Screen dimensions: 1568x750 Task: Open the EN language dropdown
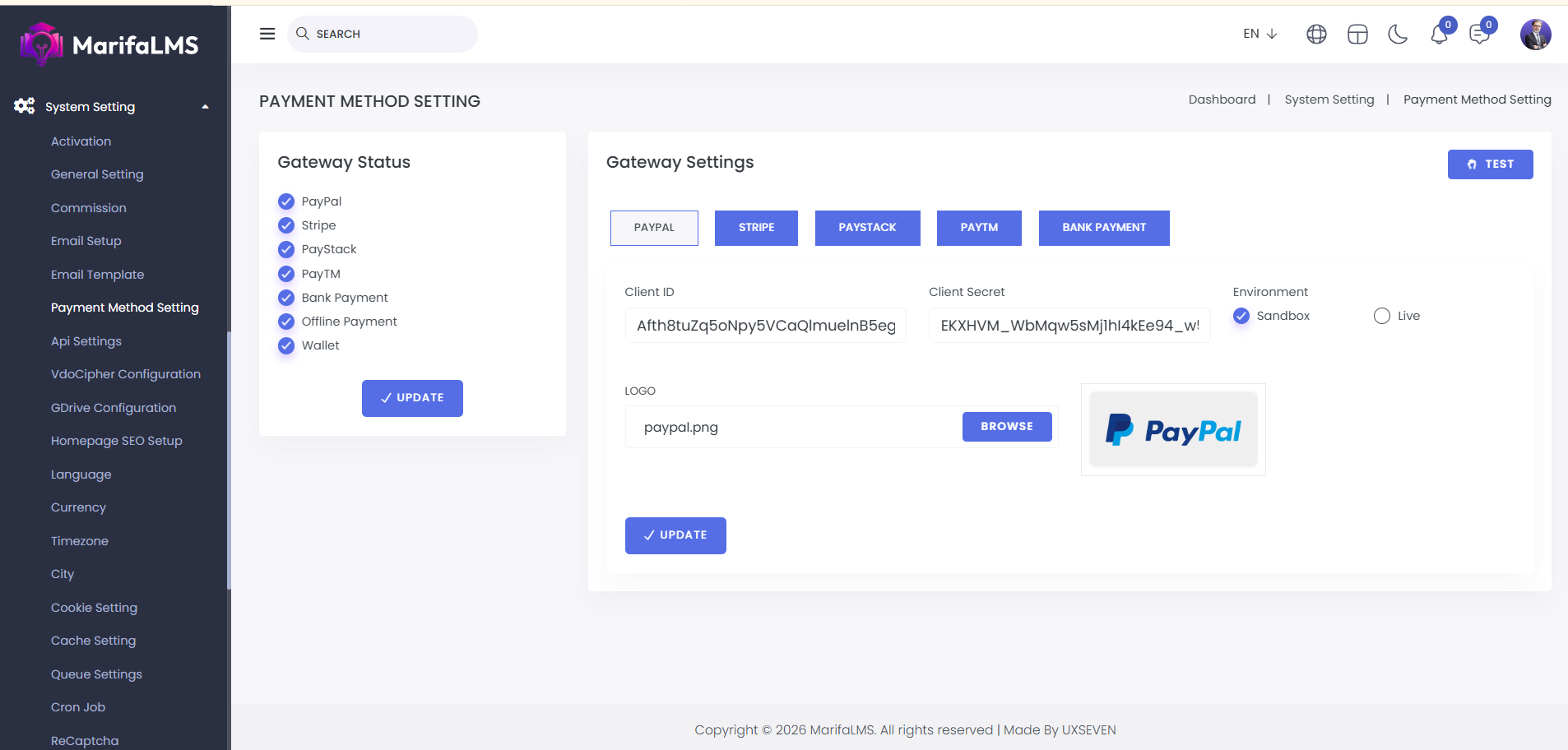pyautogui.click(x=1260, y=34)
